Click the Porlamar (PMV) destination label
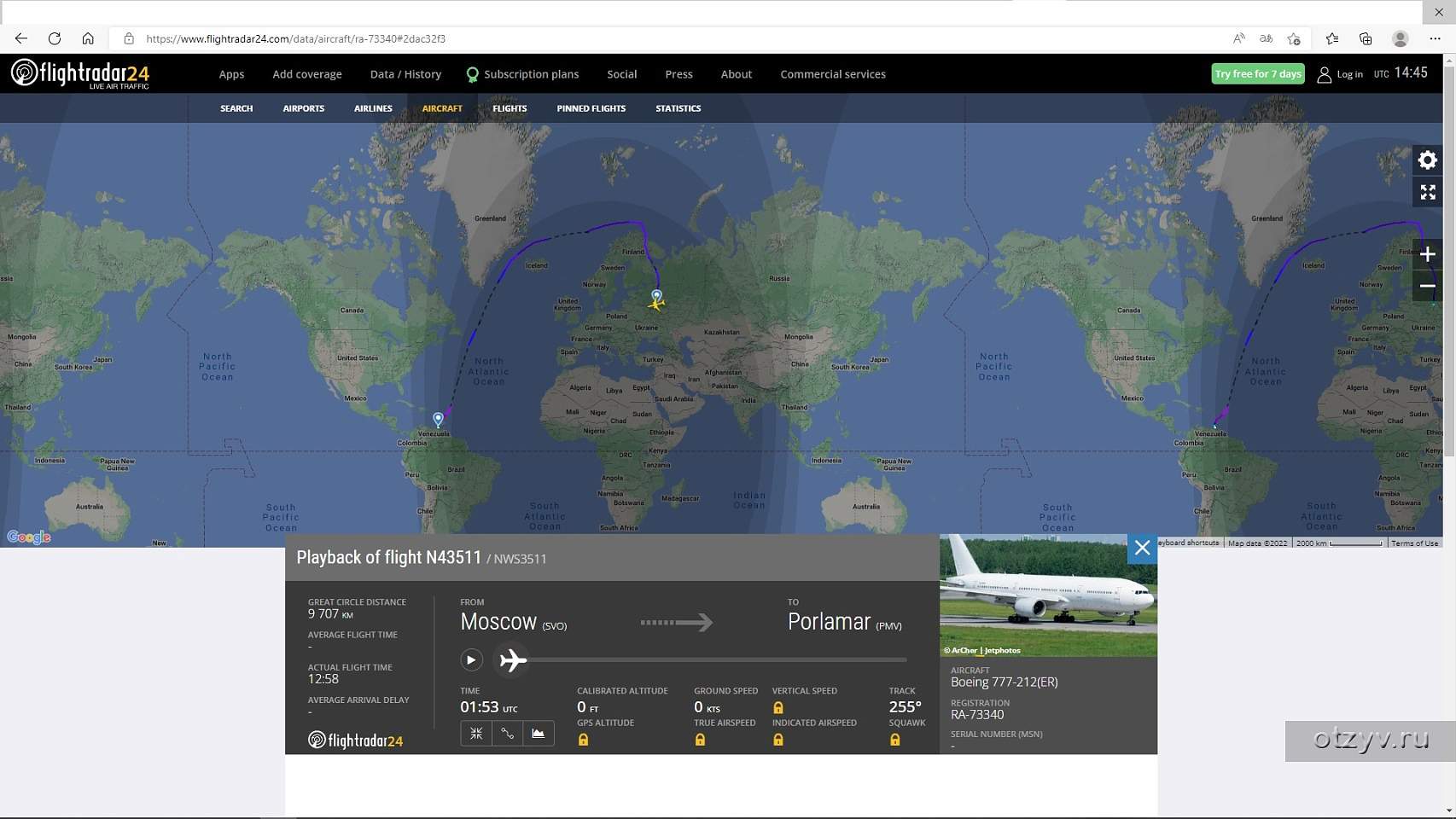The height and width of the screenshot is (819, 1456). [x=845, y=622]
